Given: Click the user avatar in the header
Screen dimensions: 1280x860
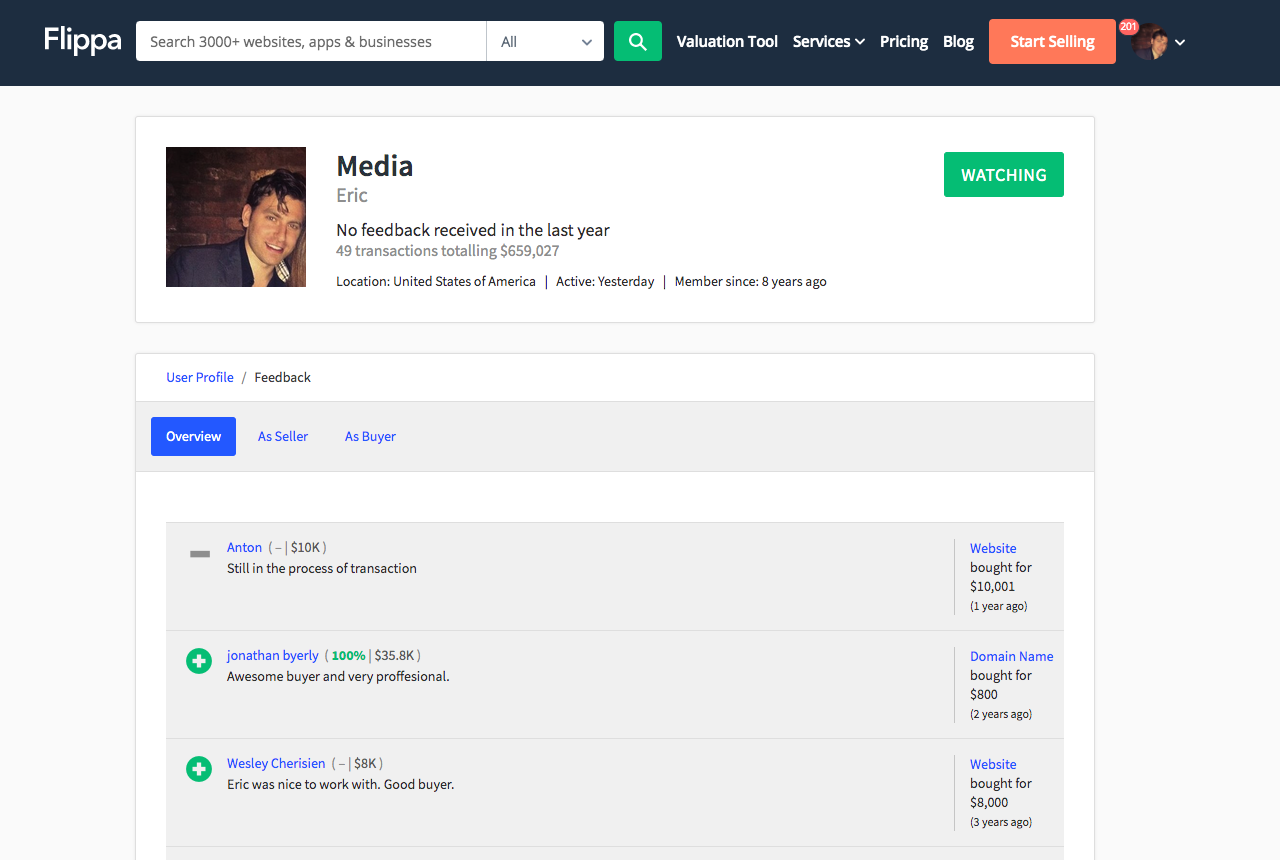Looking at the screenshot, I should pos(1150,42).
